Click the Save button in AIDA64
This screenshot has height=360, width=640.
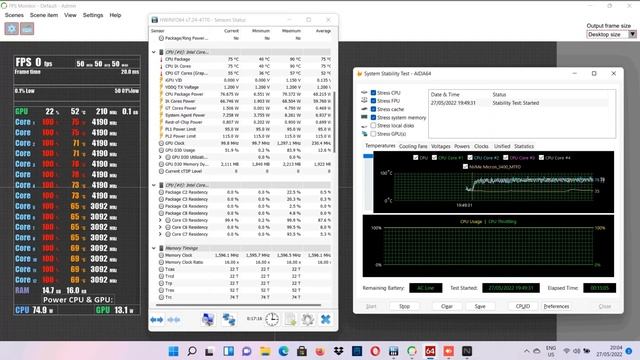pos(480,306)
